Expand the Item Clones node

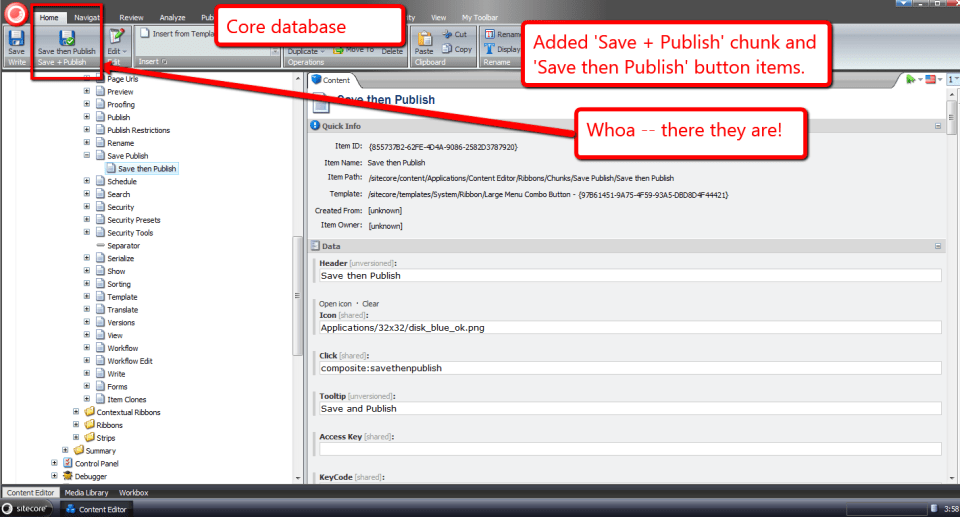87,399
